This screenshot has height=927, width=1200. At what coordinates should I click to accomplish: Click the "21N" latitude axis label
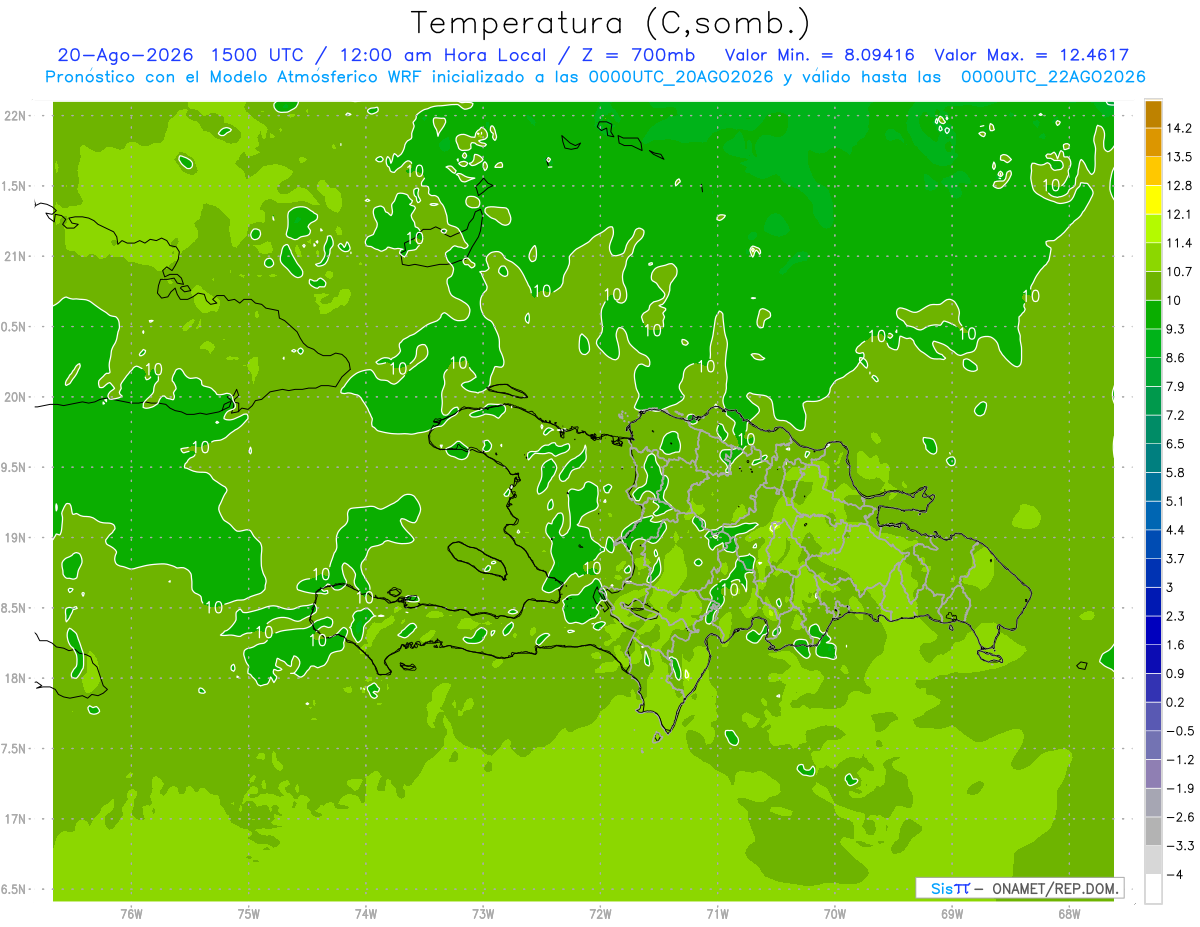[17, 256]
